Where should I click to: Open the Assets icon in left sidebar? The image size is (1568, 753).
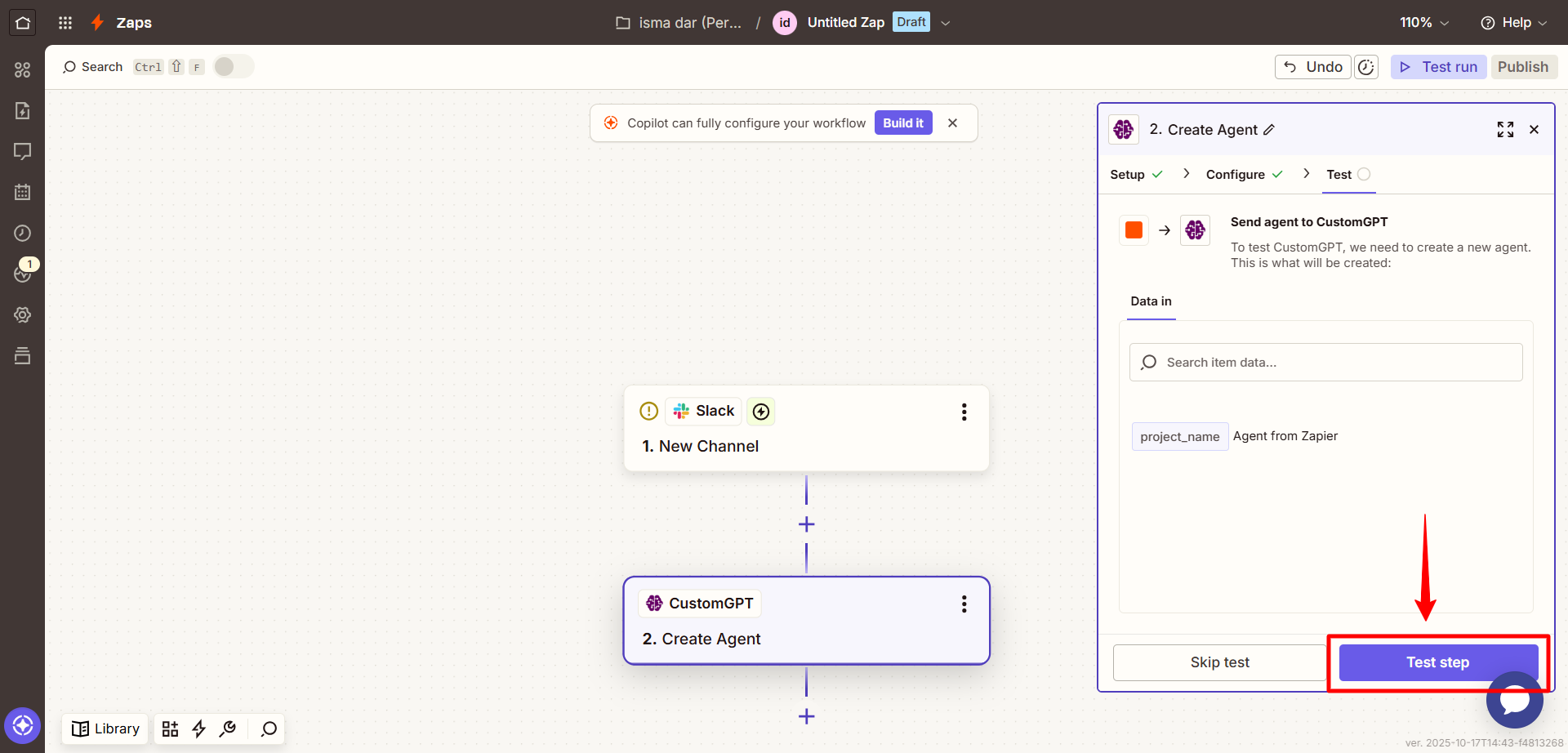(x=23, y=70)
